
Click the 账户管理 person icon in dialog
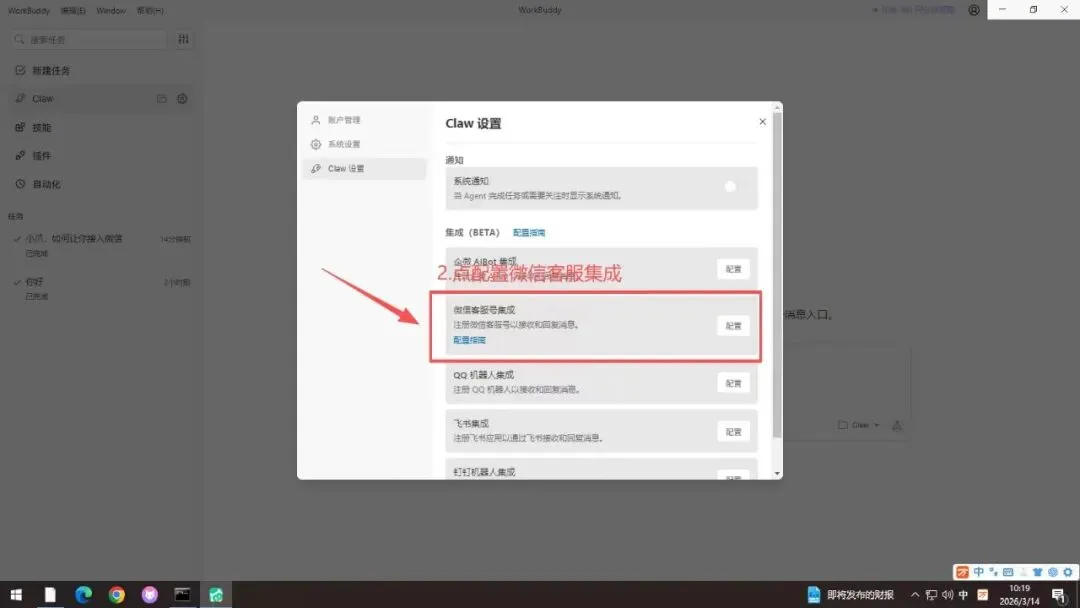pos(315,120)
